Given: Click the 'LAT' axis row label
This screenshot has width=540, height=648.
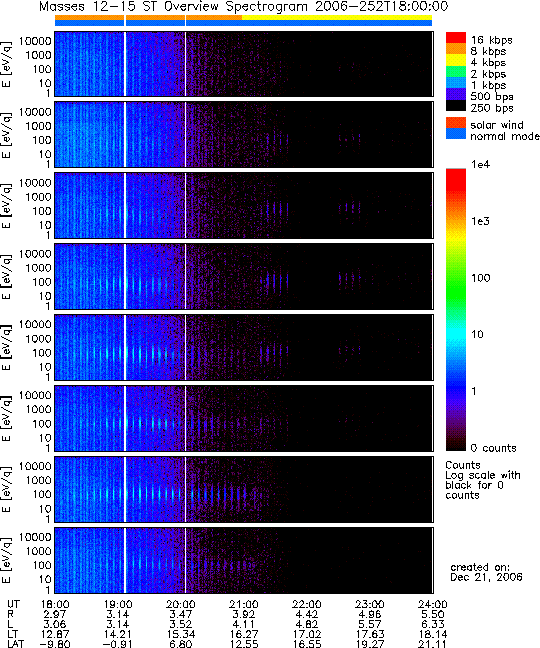Looking at the screenshot, I should [15, 644].
